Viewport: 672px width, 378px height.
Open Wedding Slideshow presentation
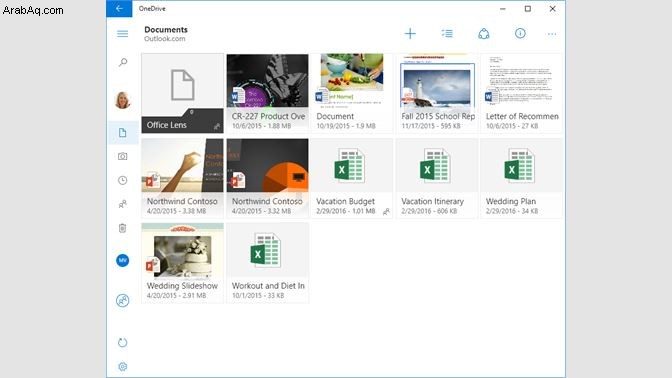(x=183, y=263)
